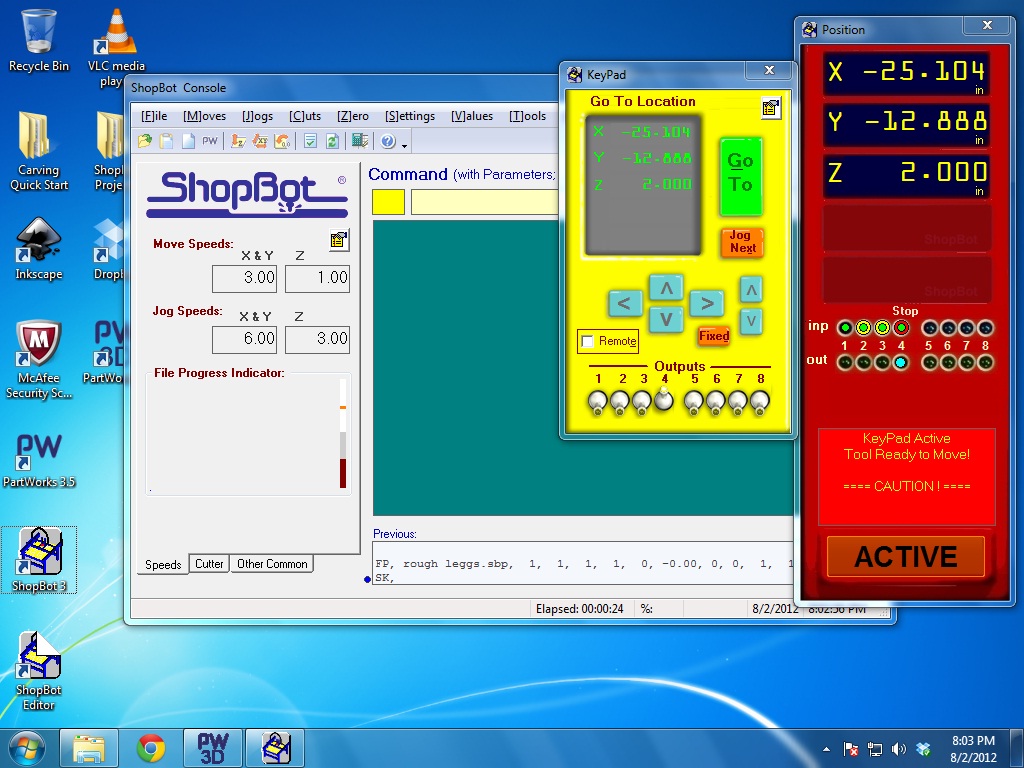This screenshot has height=768, width=1024.
Task: Click the Stop input 4 indicator light
Action: [901, 328]
